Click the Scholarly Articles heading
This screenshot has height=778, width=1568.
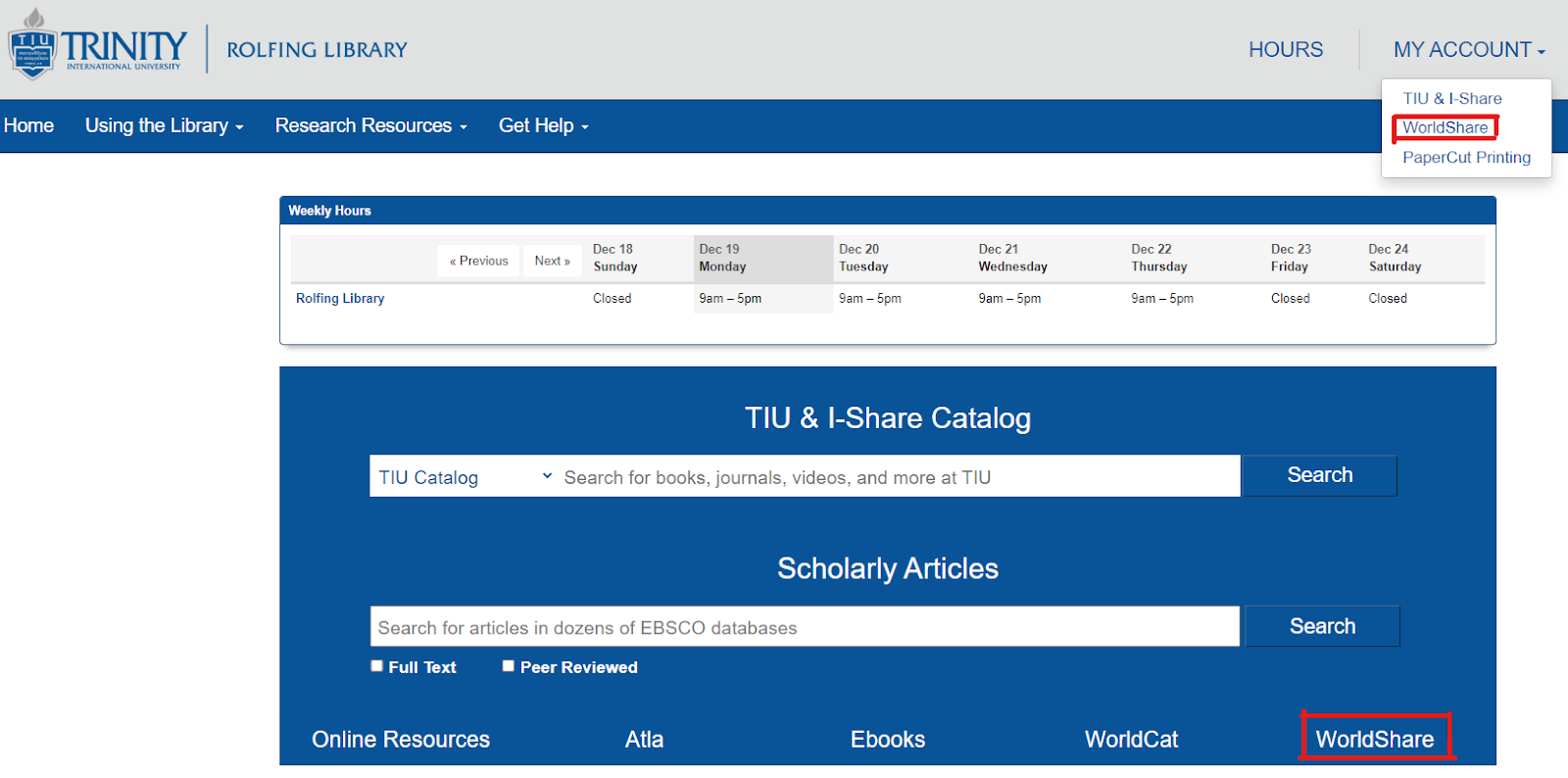888,568
